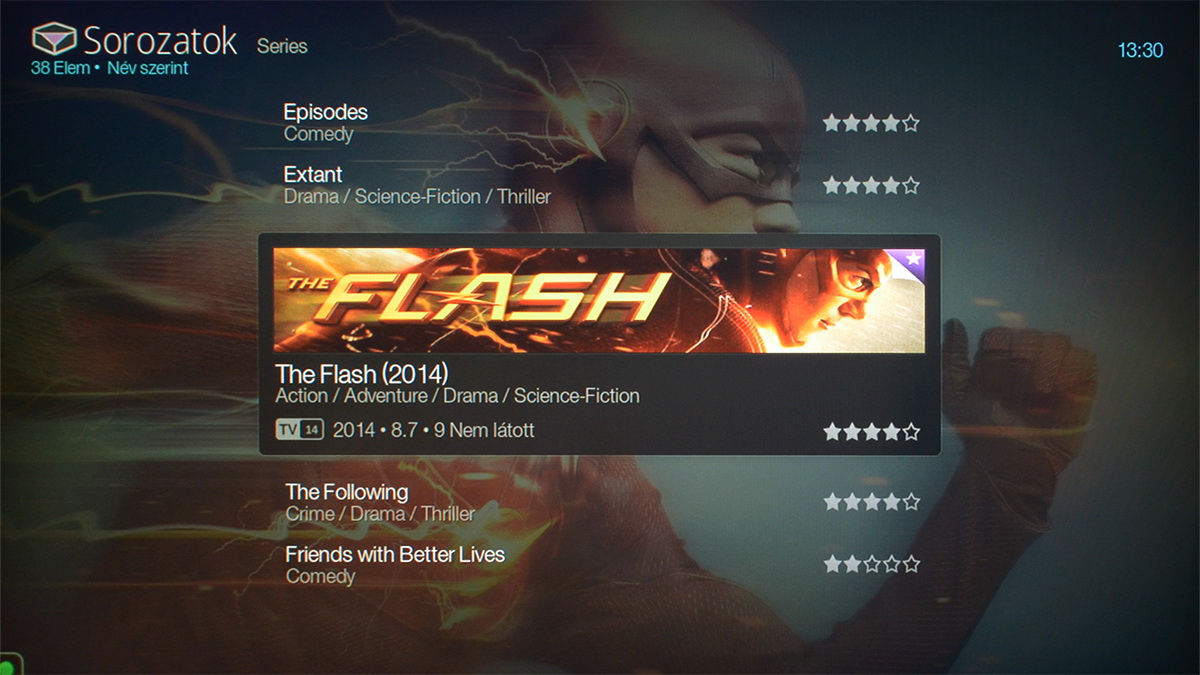This screenshot has width=1200, height=675.
Task: Click The Flash (2014) title text
Action: point(362,374)
